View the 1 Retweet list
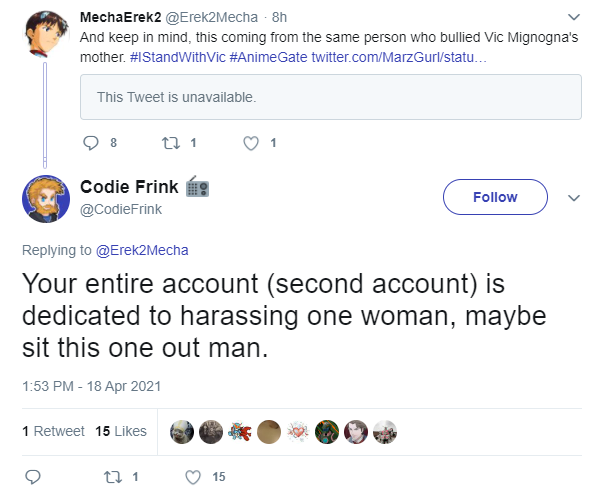605x495 pixels. (53, 431)
